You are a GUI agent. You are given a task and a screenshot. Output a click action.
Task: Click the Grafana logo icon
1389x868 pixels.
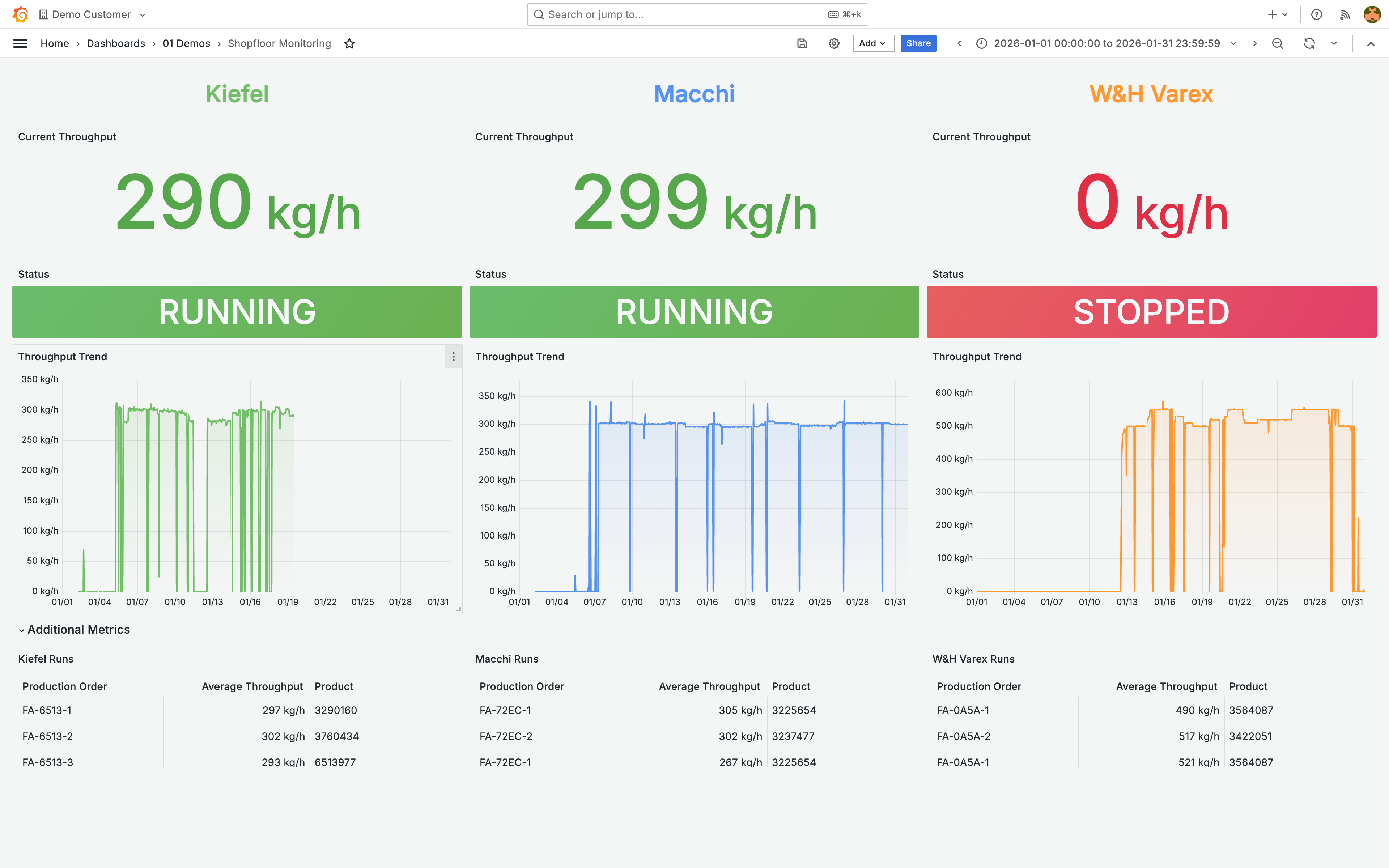(21, 14)
